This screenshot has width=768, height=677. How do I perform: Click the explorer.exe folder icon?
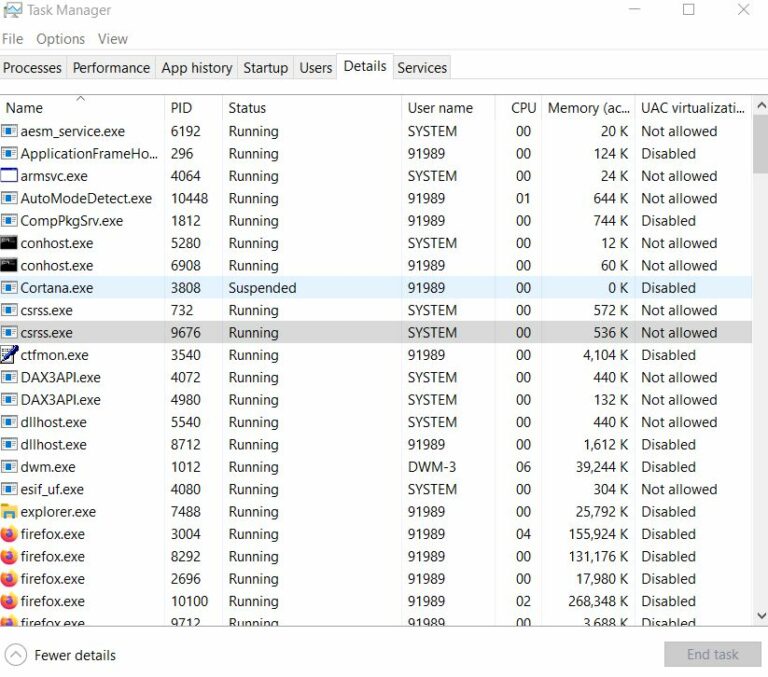pyautogui.click(x=9, y=512)
